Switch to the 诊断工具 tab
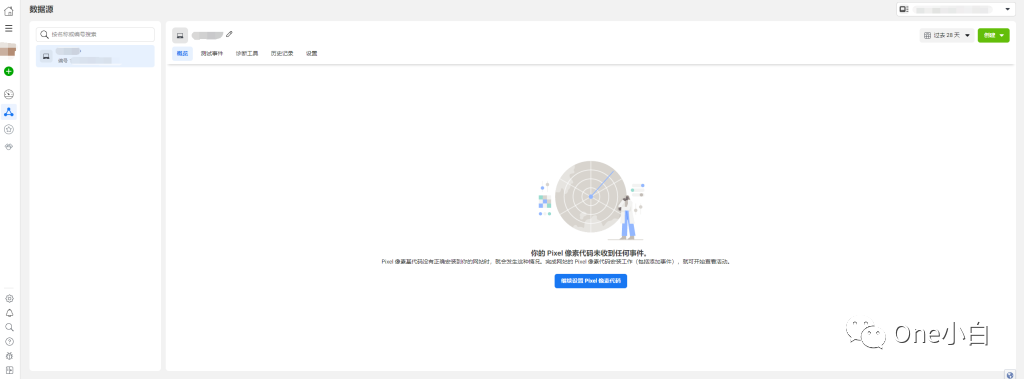Viewport: 1024px width, 379px height. 247,54
